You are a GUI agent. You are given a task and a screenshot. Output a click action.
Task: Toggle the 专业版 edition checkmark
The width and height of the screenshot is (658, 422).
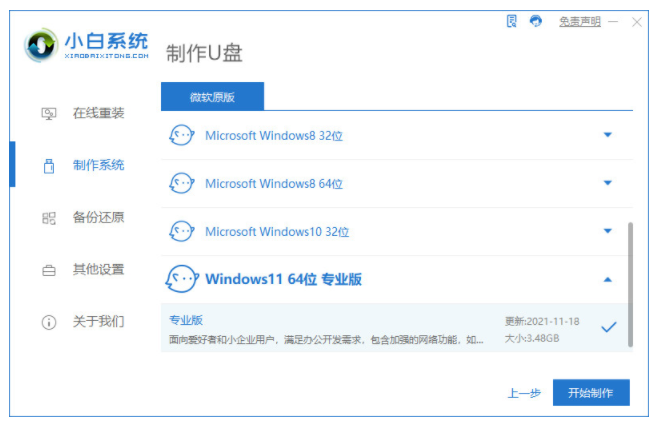click(608, 327)
